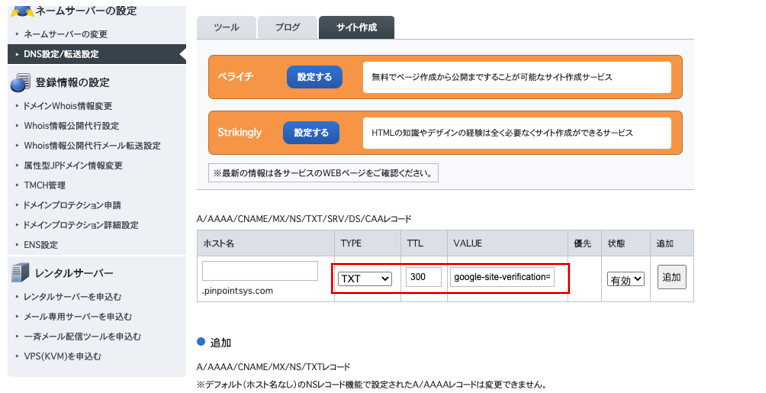Viewport: 766px width, 393px height.
Task: Open VPS(KVM)を申込む link
Action: click(x=63, y=356)
